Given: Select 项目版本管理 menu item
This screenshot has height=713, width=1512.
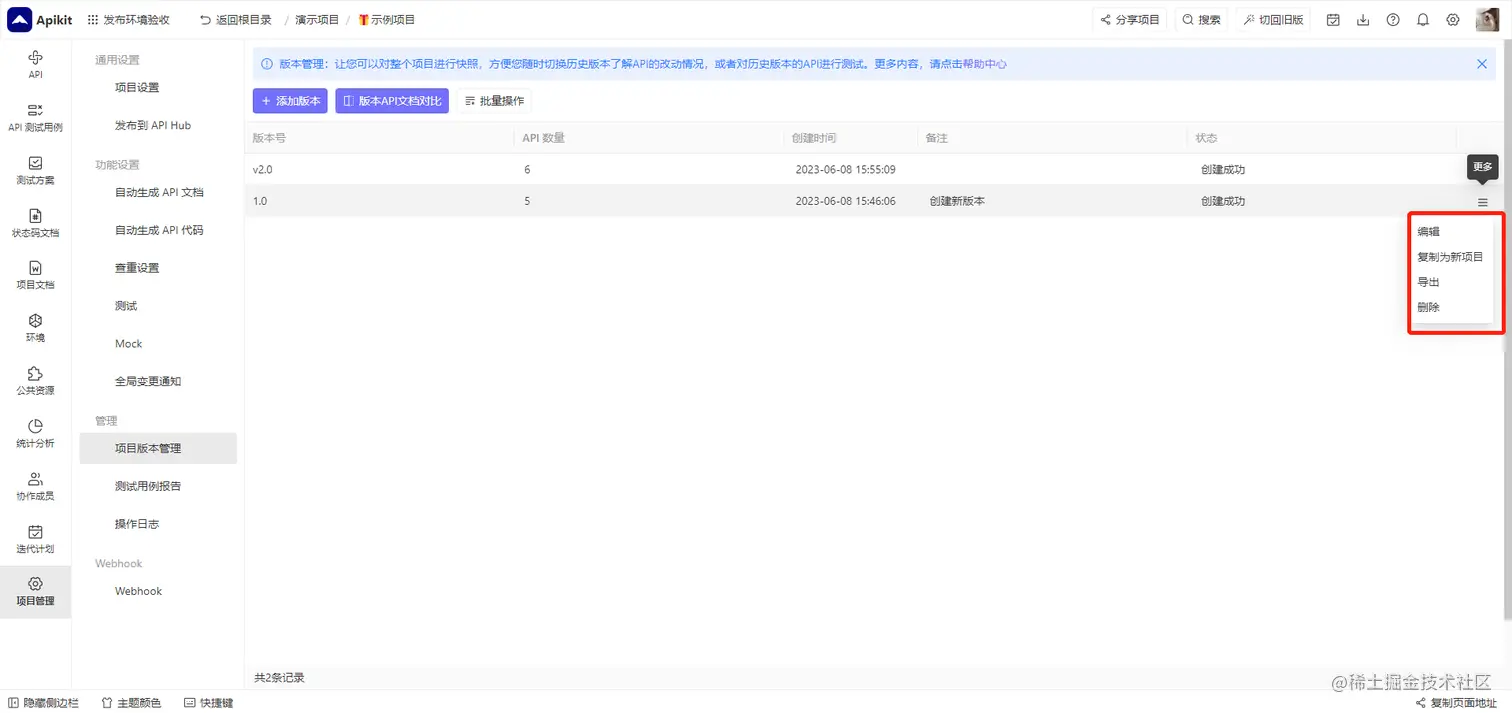Looking at the screenshot, I should click(158, 448).
